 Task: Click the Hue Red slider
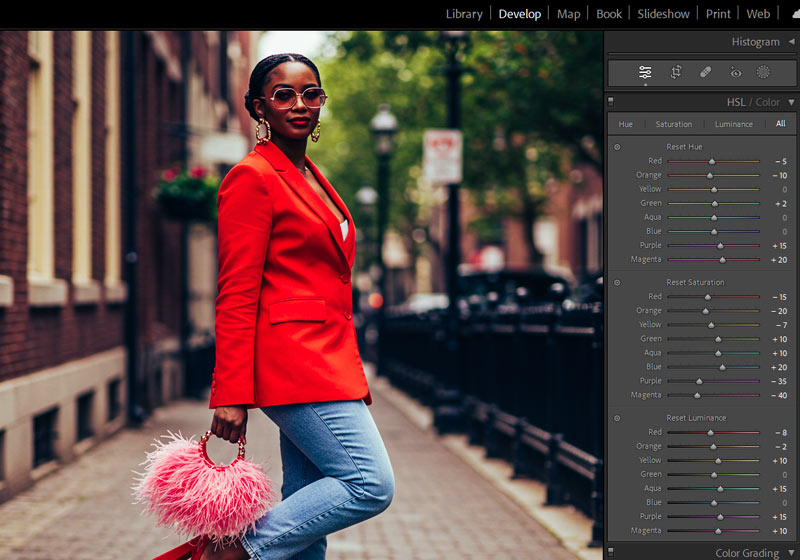[713, 161]
